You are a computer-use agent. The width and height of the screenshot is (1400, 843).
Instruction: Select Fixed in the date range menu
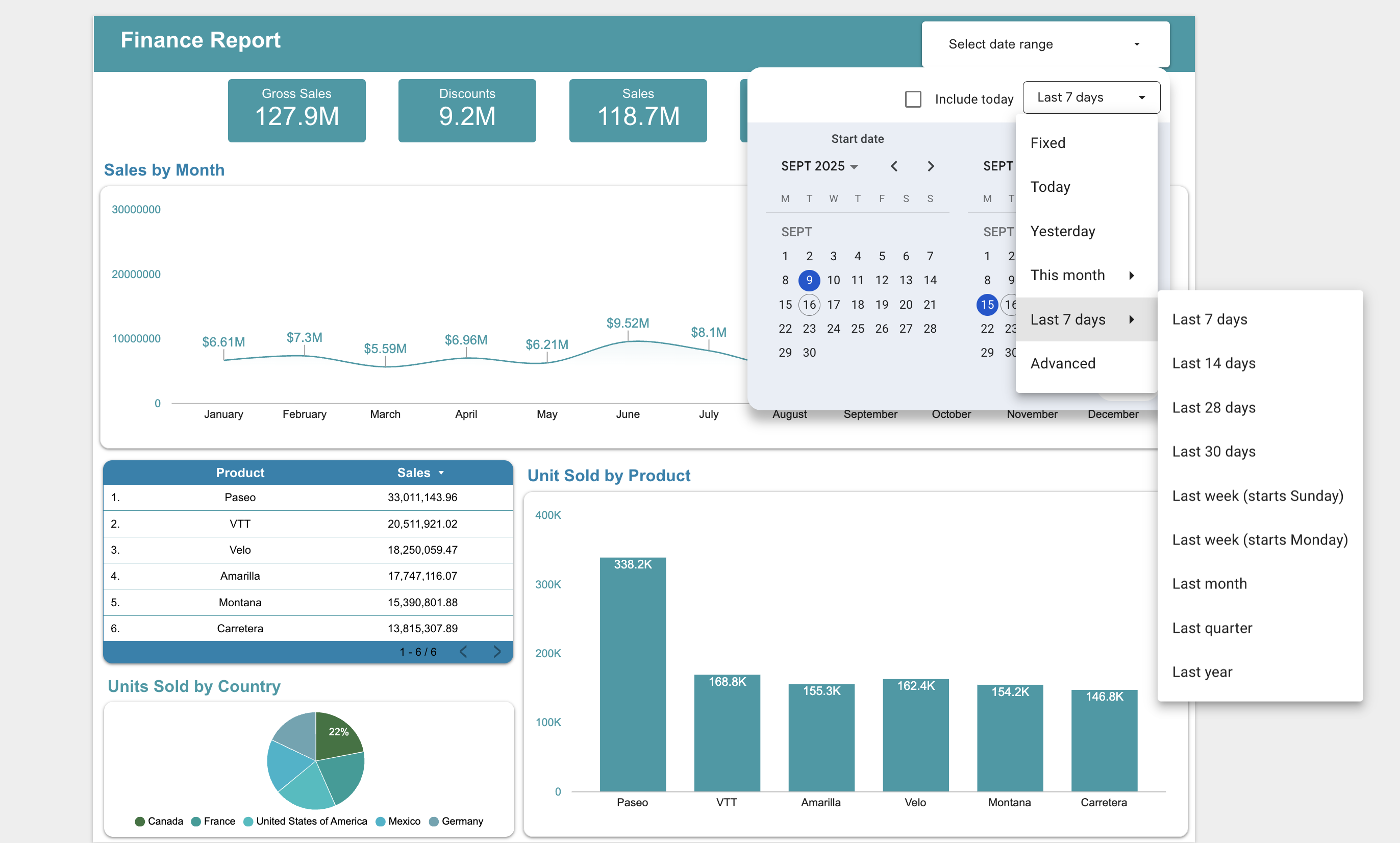pyautogui.click(x=1047, y=142)
